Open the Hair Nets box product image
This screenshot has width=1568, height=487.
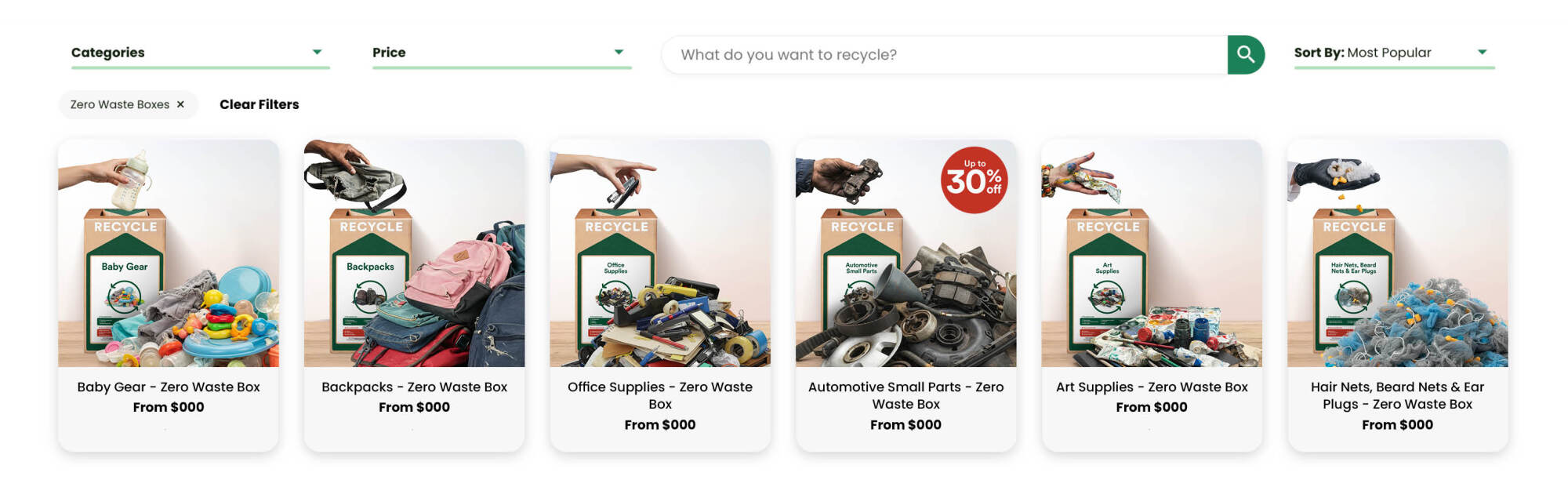1397,253
